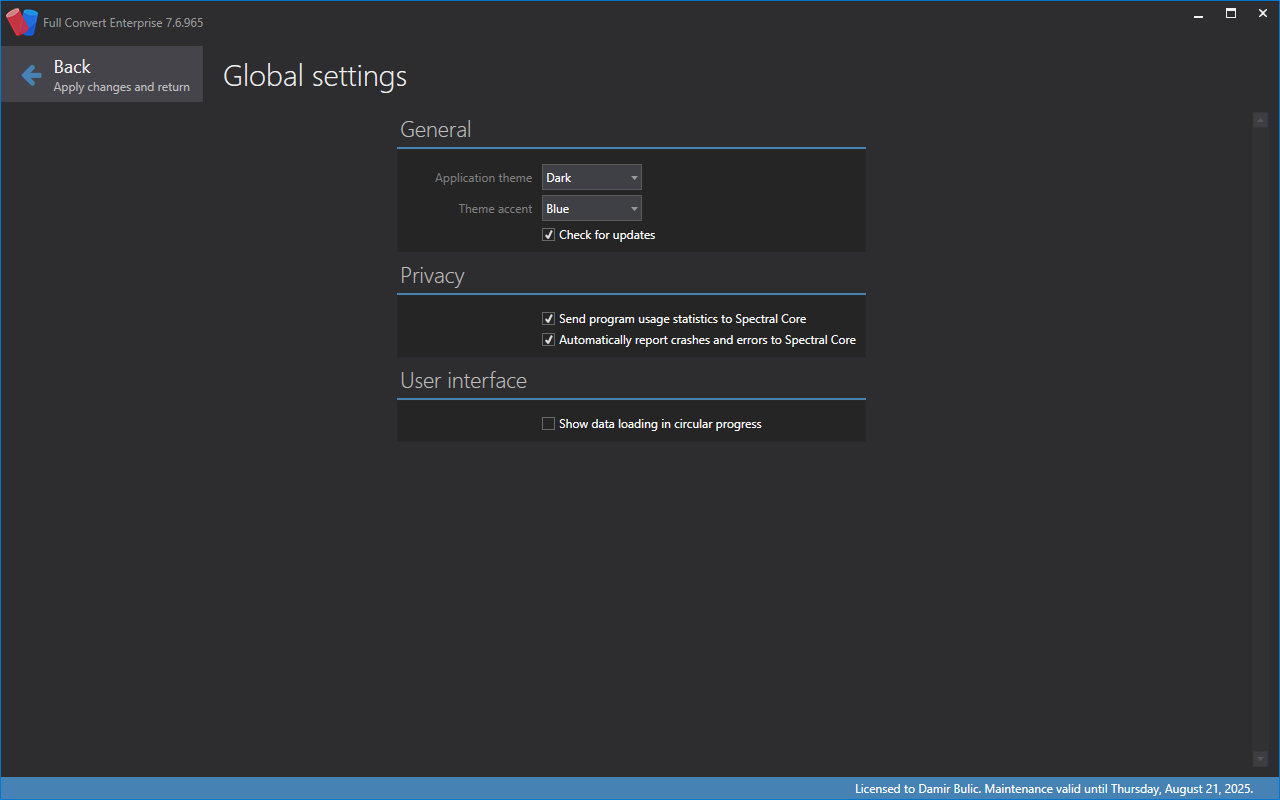This screenshot has height=800, width=1280.
Task: Enable Show data loading in circular progress
Action: tap(548, 424)
